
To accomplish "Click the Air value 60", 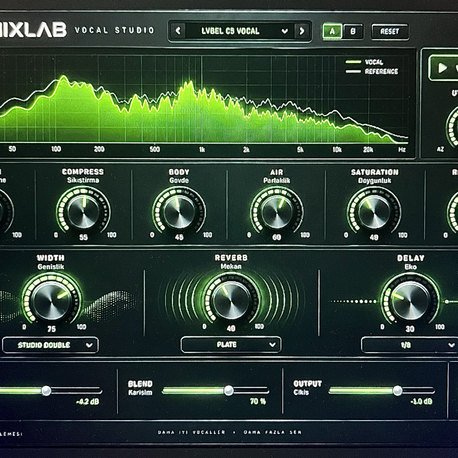I will [277, 237].
